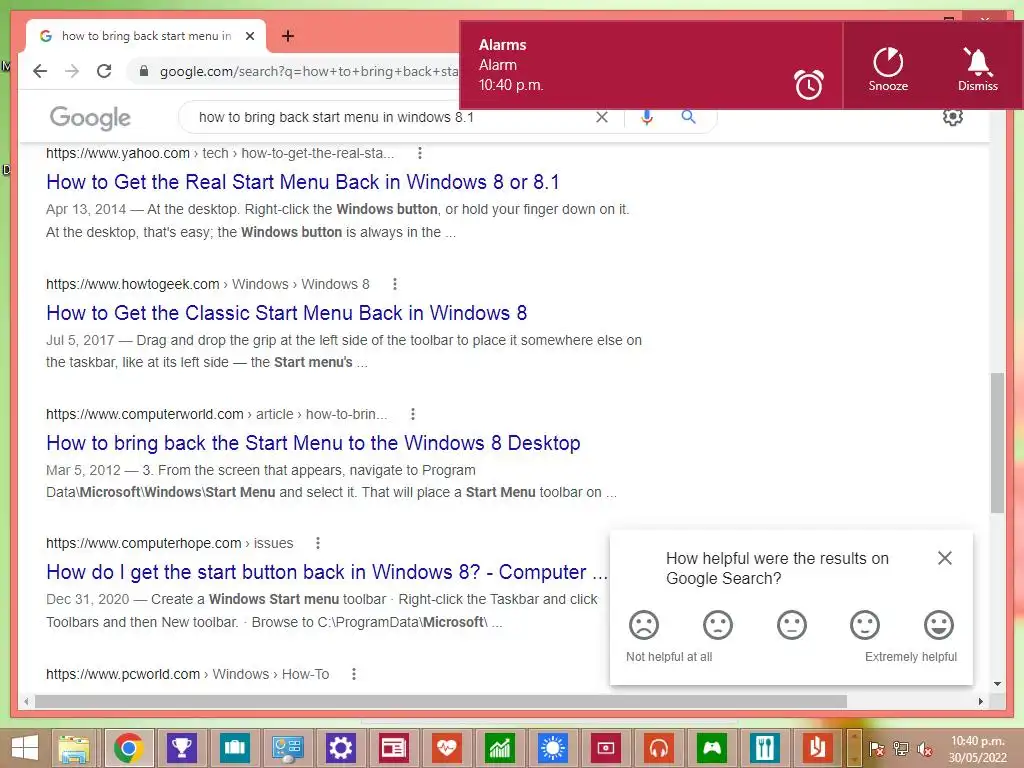Dismiss the alarm notification
Viewport: 1024px width, 768px height.
point(977,68)
